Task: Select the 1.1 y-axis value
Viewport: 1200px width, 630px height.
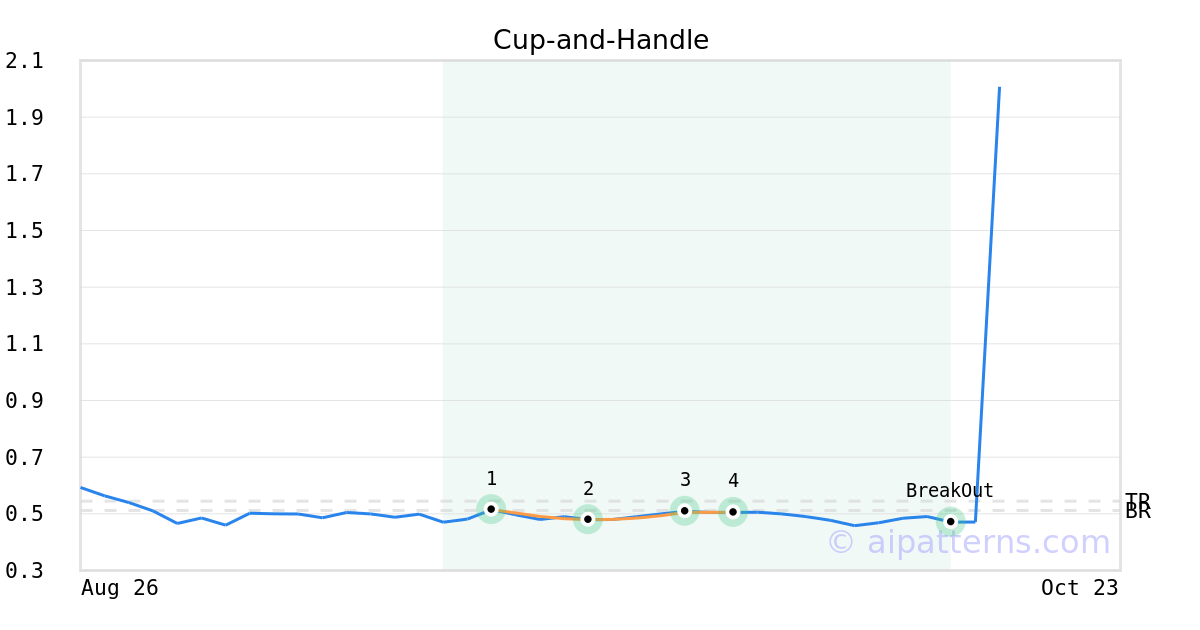Action: (24, 344)
